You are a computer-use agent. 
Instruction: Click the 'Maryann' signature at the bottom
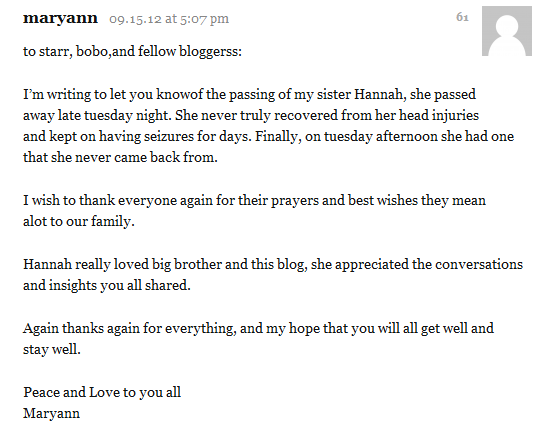coord(51,414)
